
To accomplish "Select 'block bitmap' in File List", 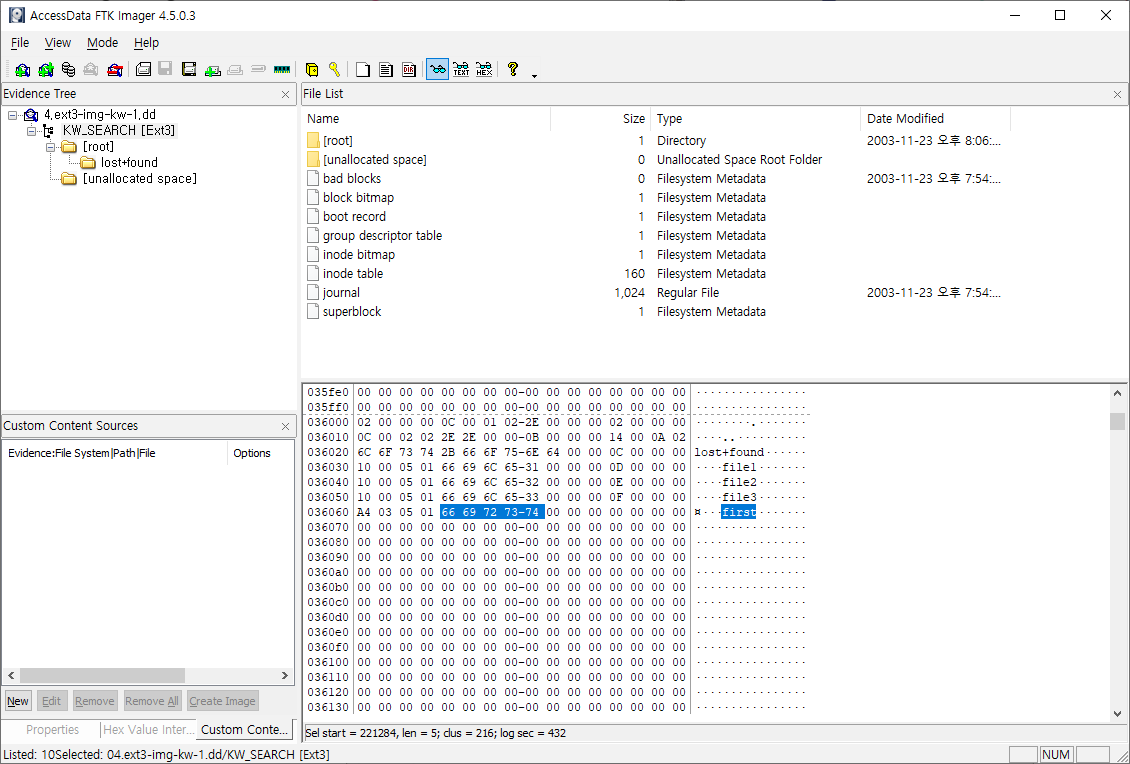I will [x=358, y=197].
